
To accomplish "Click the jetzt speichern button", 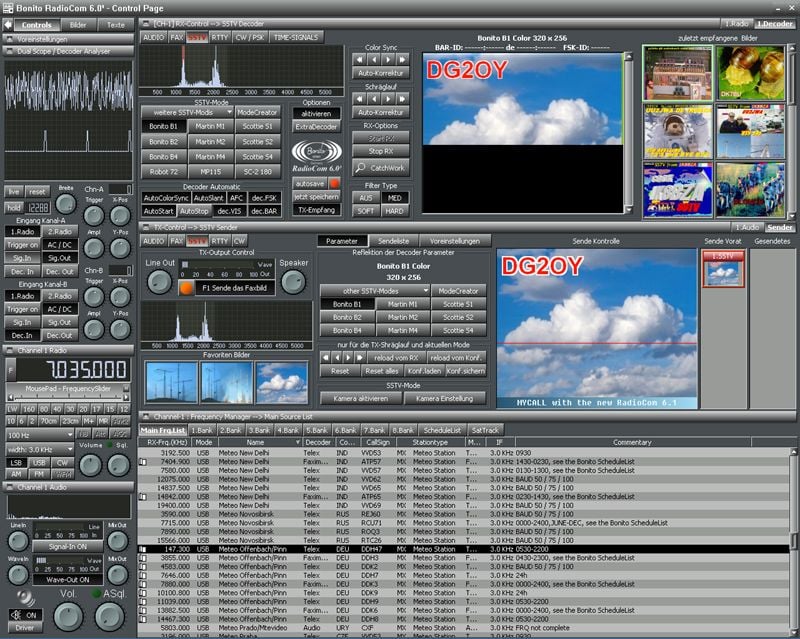I will 317,197.
